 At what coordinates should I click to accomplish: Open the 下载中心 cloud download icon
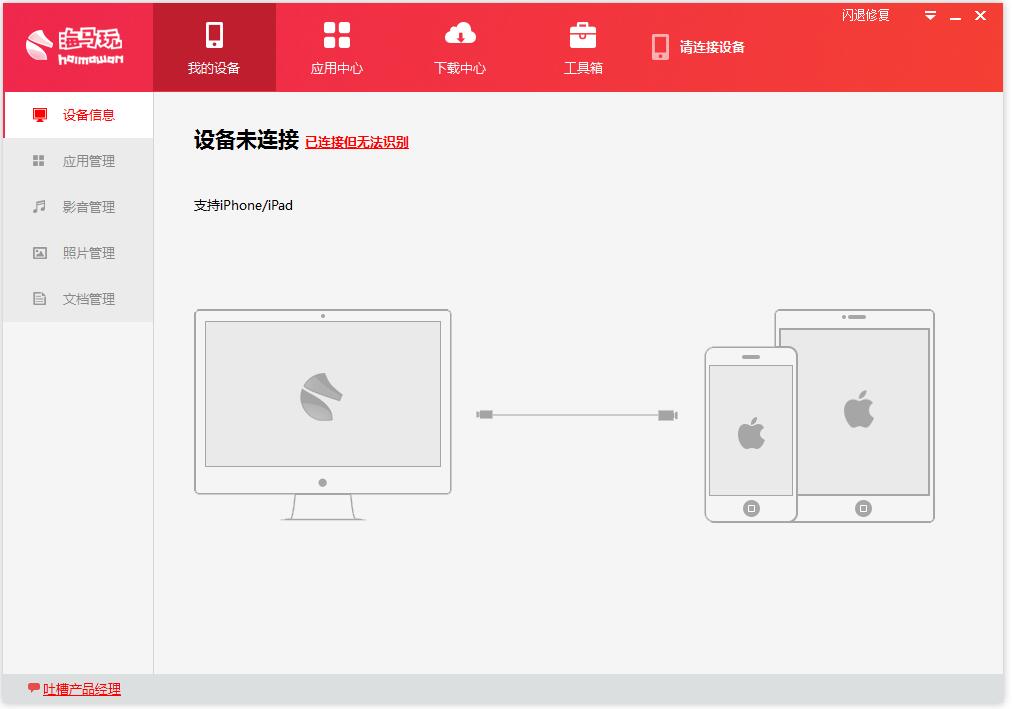coord(459,36)
